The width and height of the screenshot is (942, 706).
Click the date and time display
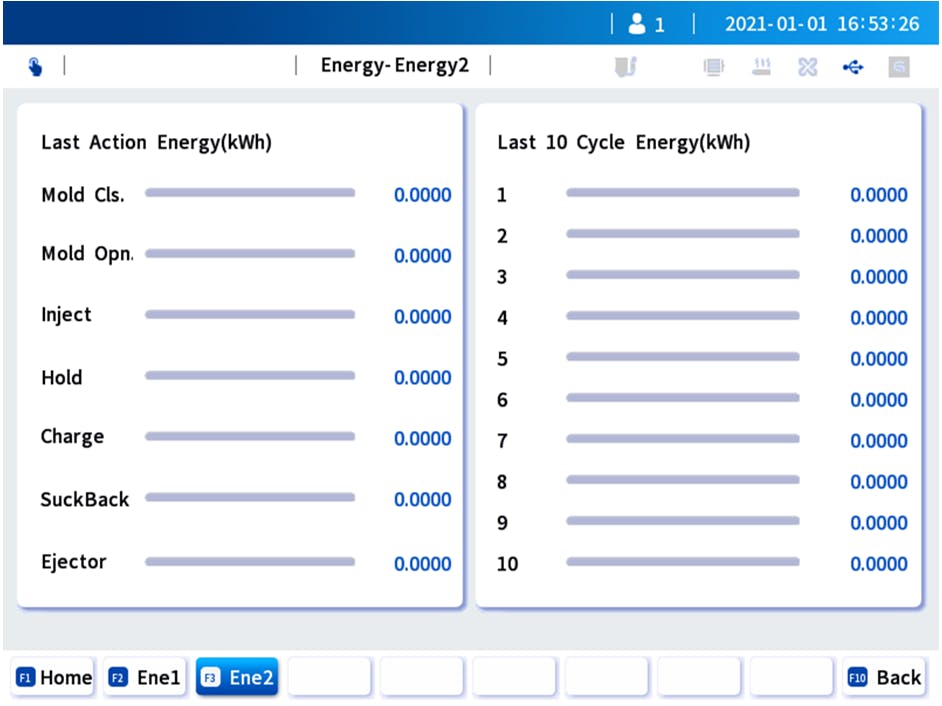point(821,24)
